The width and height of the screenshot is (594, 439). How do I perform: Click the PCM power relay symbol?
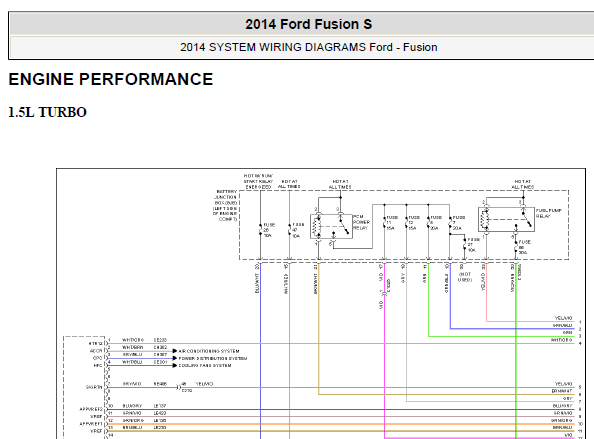[331, 227]
